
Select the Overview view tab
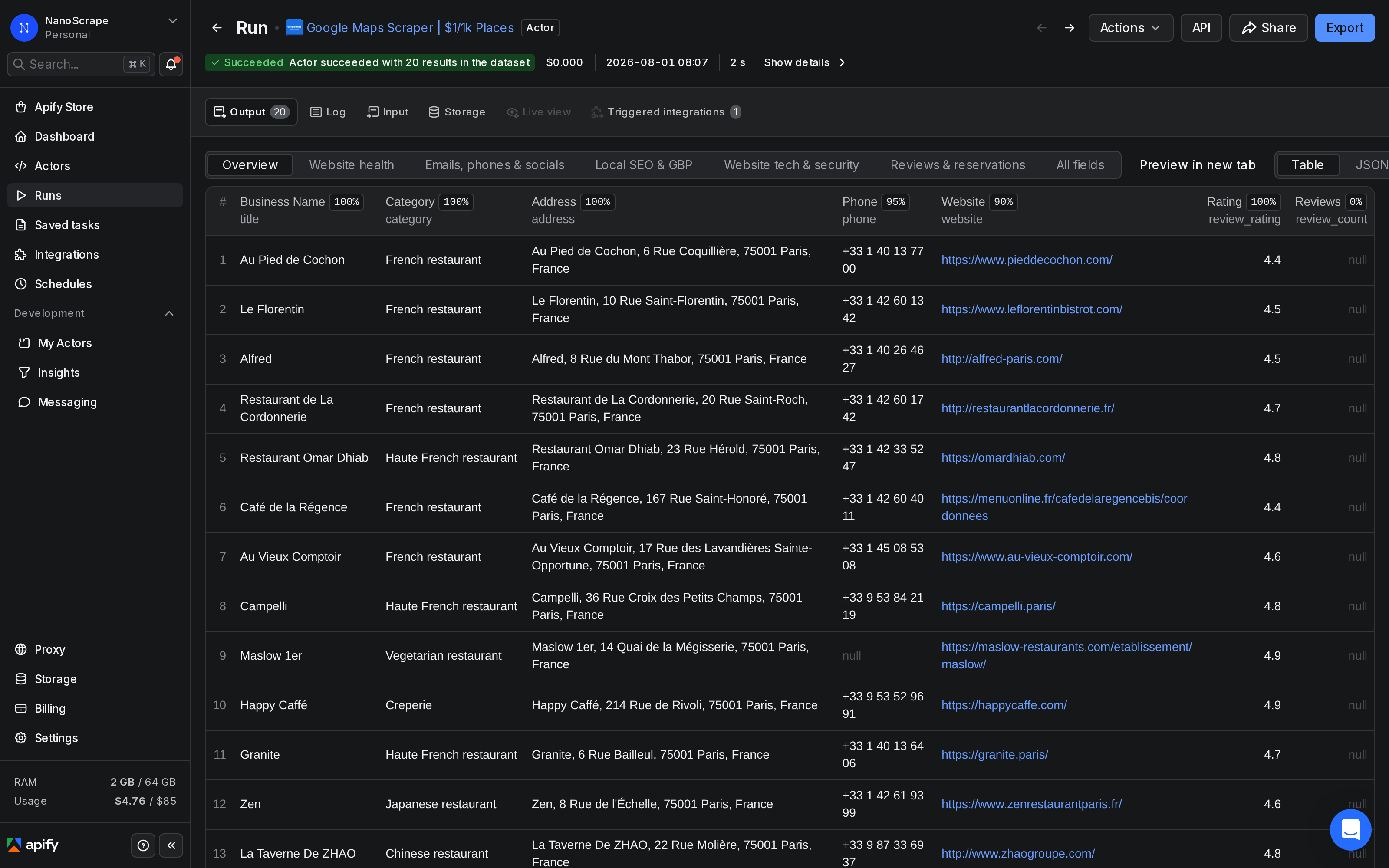coord(250,165)
